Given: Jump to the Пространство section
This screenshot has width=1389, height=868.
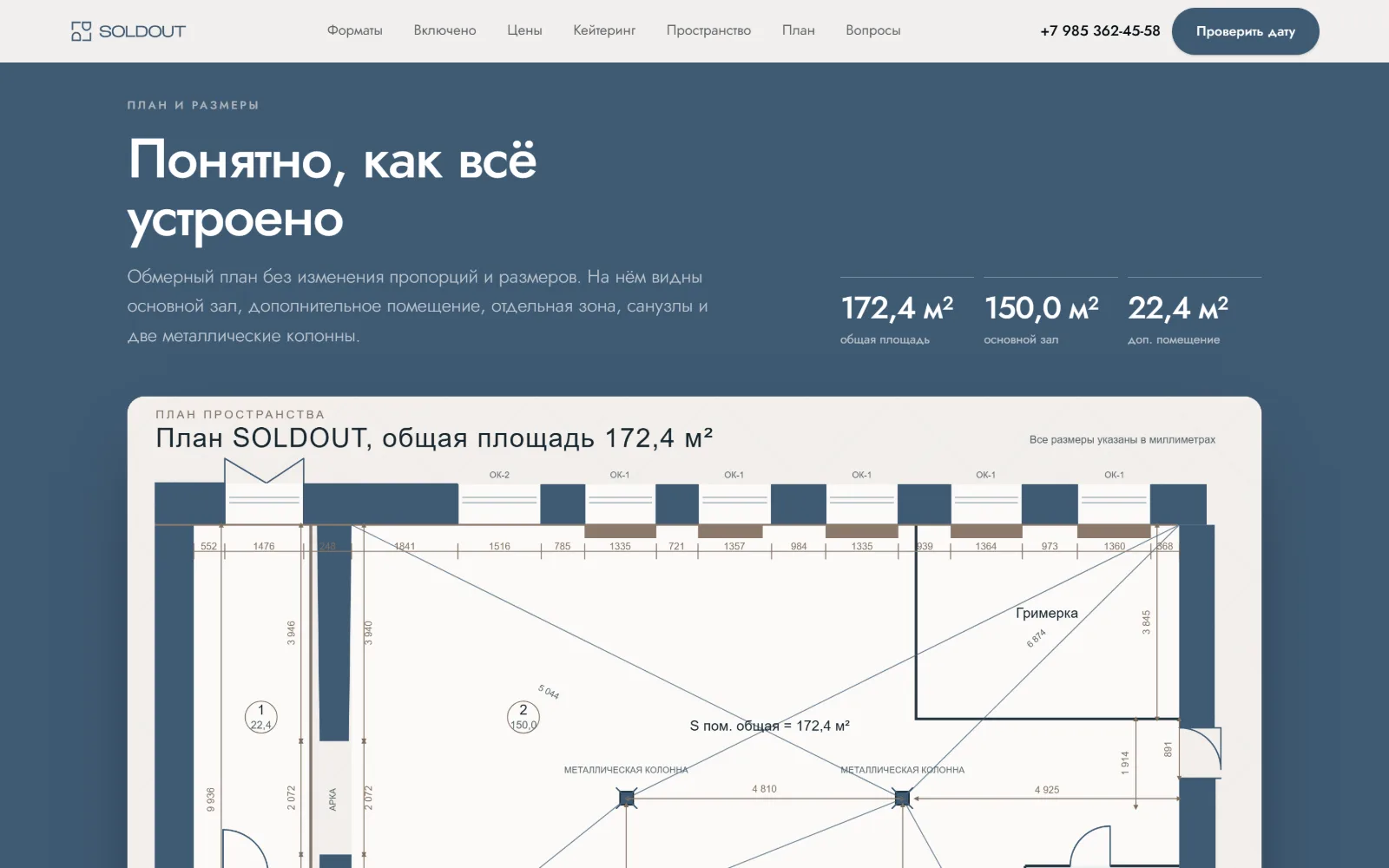Looking at the screenshot, I should point(708,30).
